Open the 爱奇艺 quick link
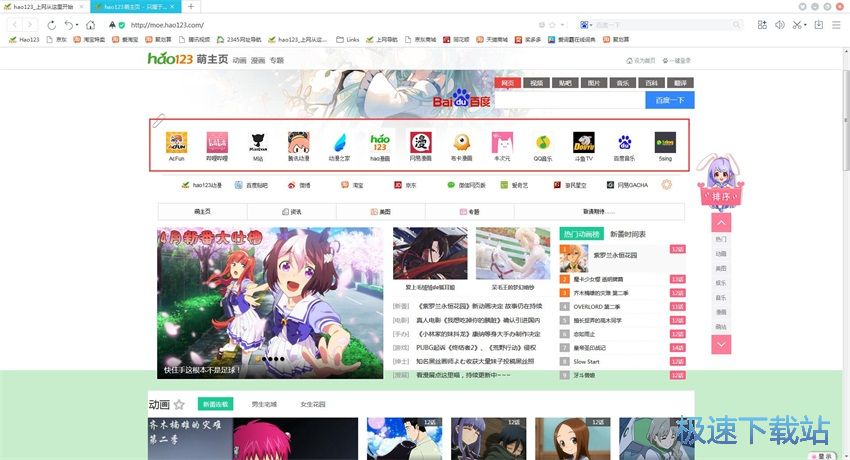 (514, 185)
